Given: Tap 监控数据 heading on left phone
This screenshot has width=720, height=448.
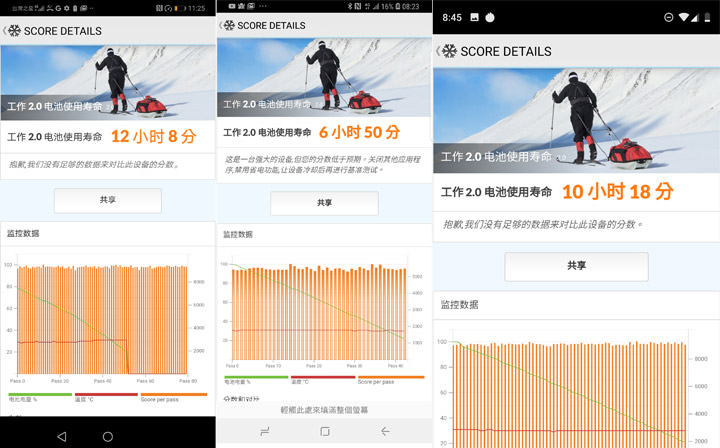Looking at the screenshot, I should 23,234.
